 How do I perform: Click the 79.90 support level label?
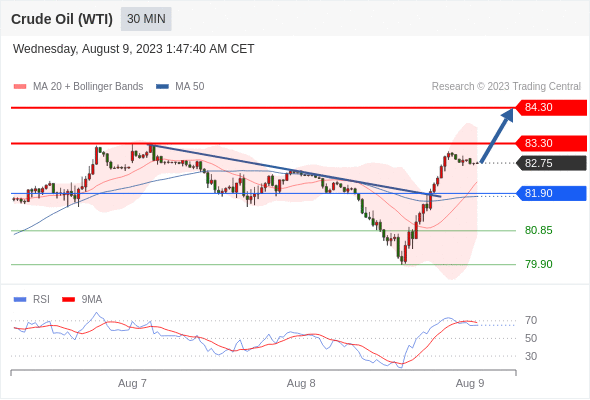coord(538,264)
